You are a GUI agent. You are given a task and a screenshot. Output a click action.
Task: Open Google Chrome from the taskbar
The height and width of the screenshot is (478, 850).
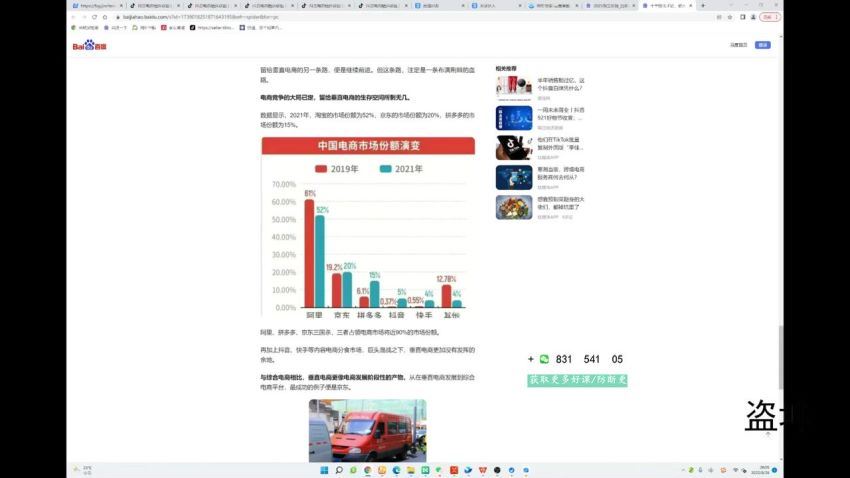tap(368, 470)
